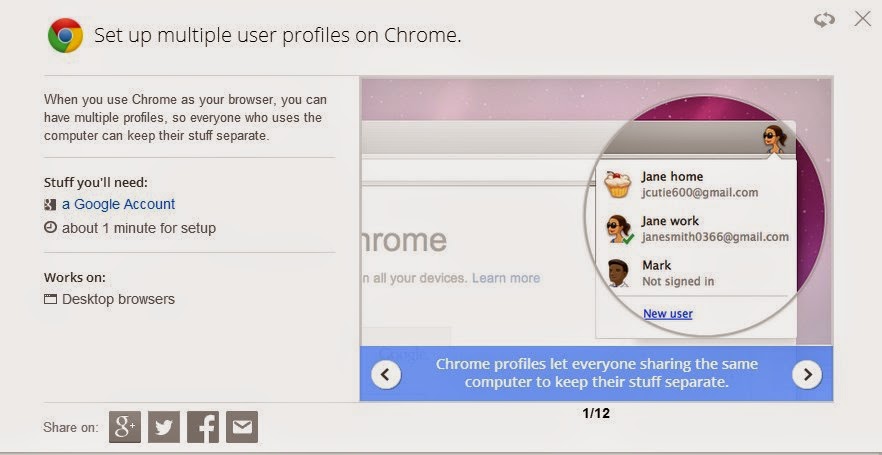Open the Google Account link
This screenshot has width=882, height=455.
[x=118, y=204]
